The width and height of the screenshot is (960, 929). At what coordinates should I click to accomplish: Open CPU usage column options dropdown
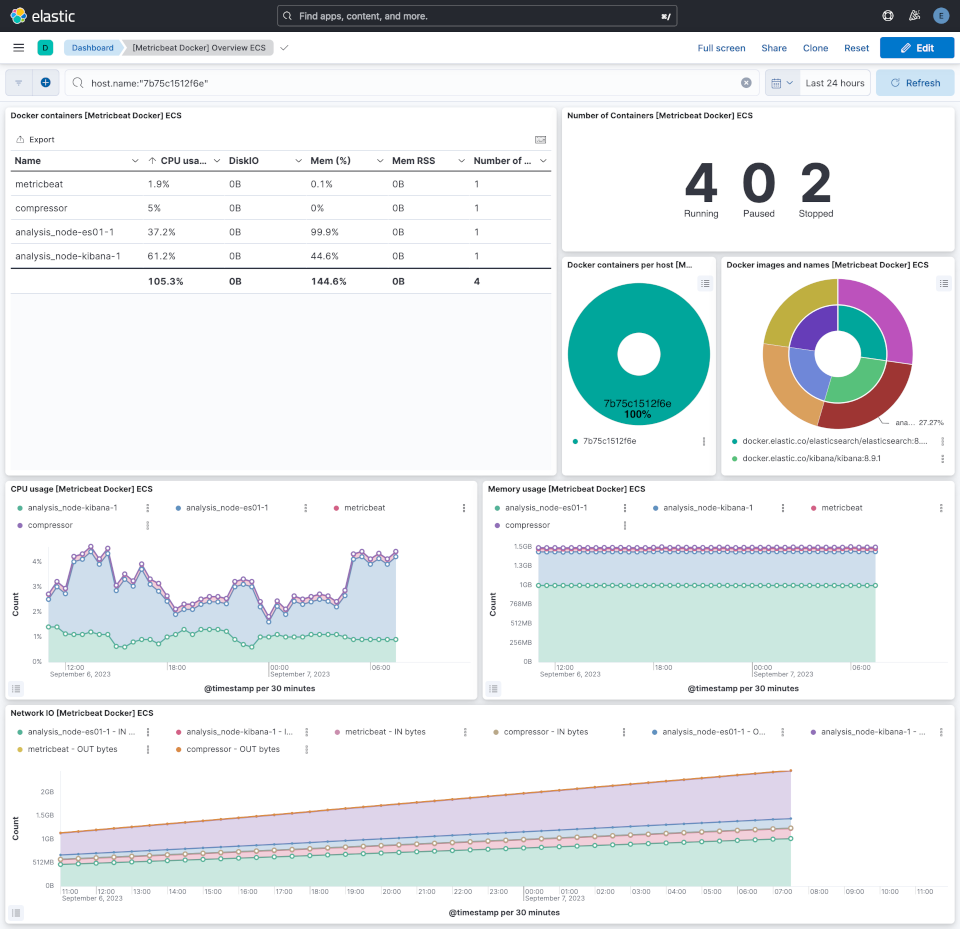tap(217, 161)
